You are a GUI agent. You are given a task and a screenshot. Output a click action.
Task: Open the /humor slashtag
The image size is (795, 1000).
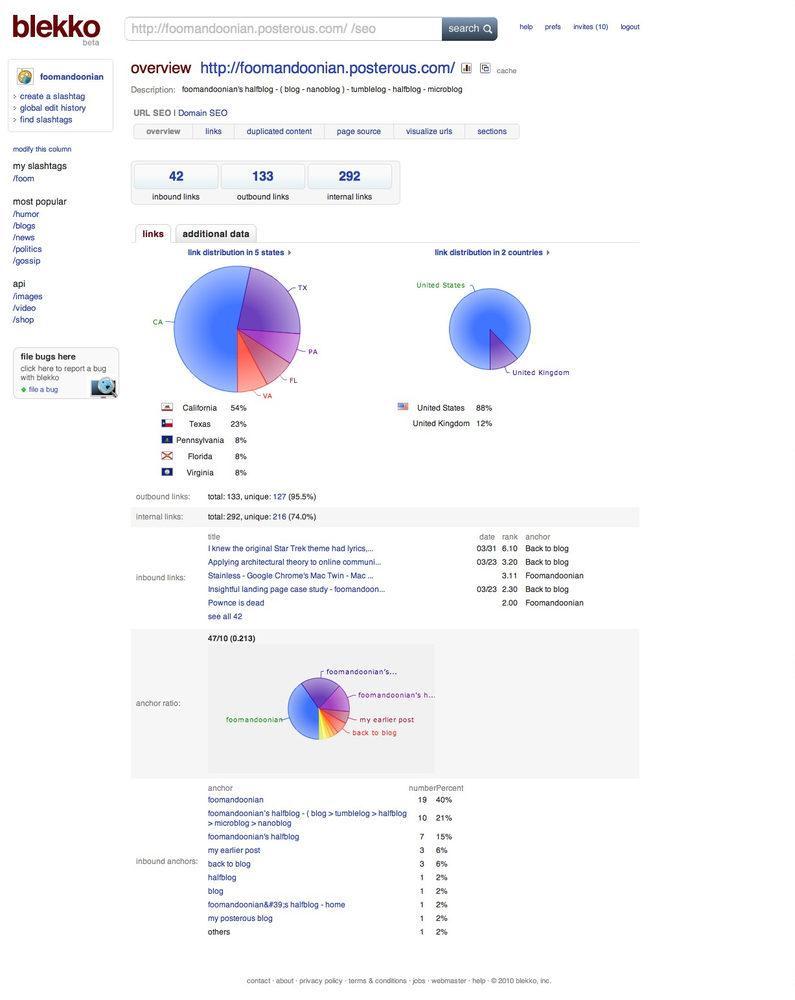[26, 214]
